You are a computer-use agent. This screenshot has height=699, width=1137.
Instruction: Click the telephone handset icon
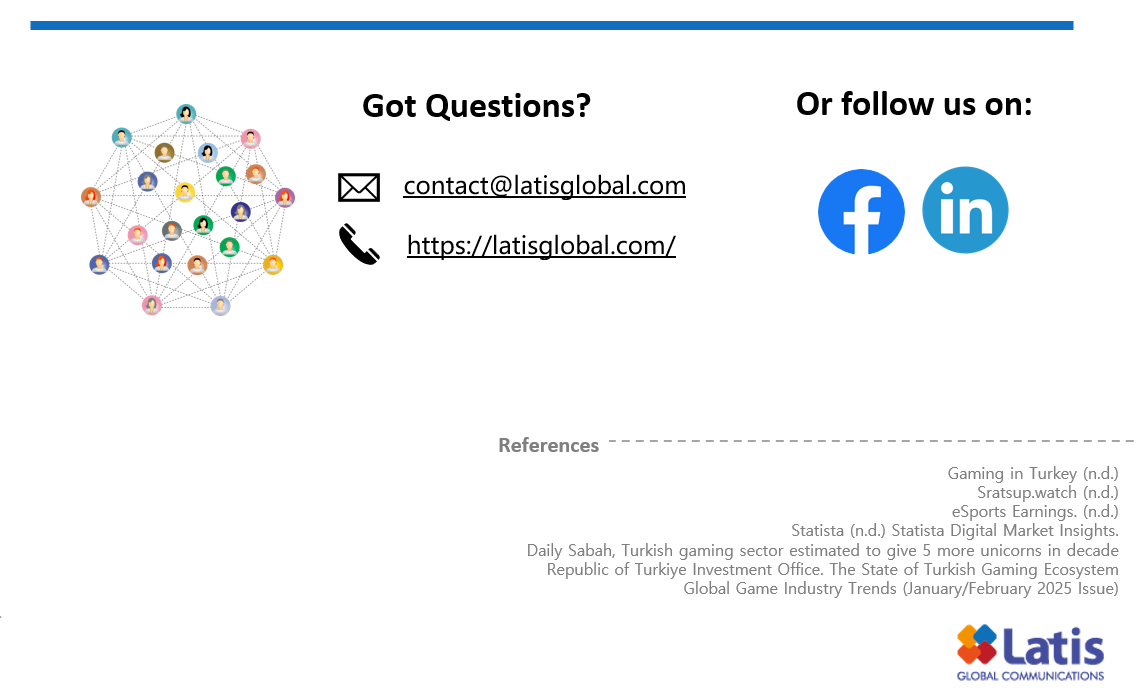point(359,244)
